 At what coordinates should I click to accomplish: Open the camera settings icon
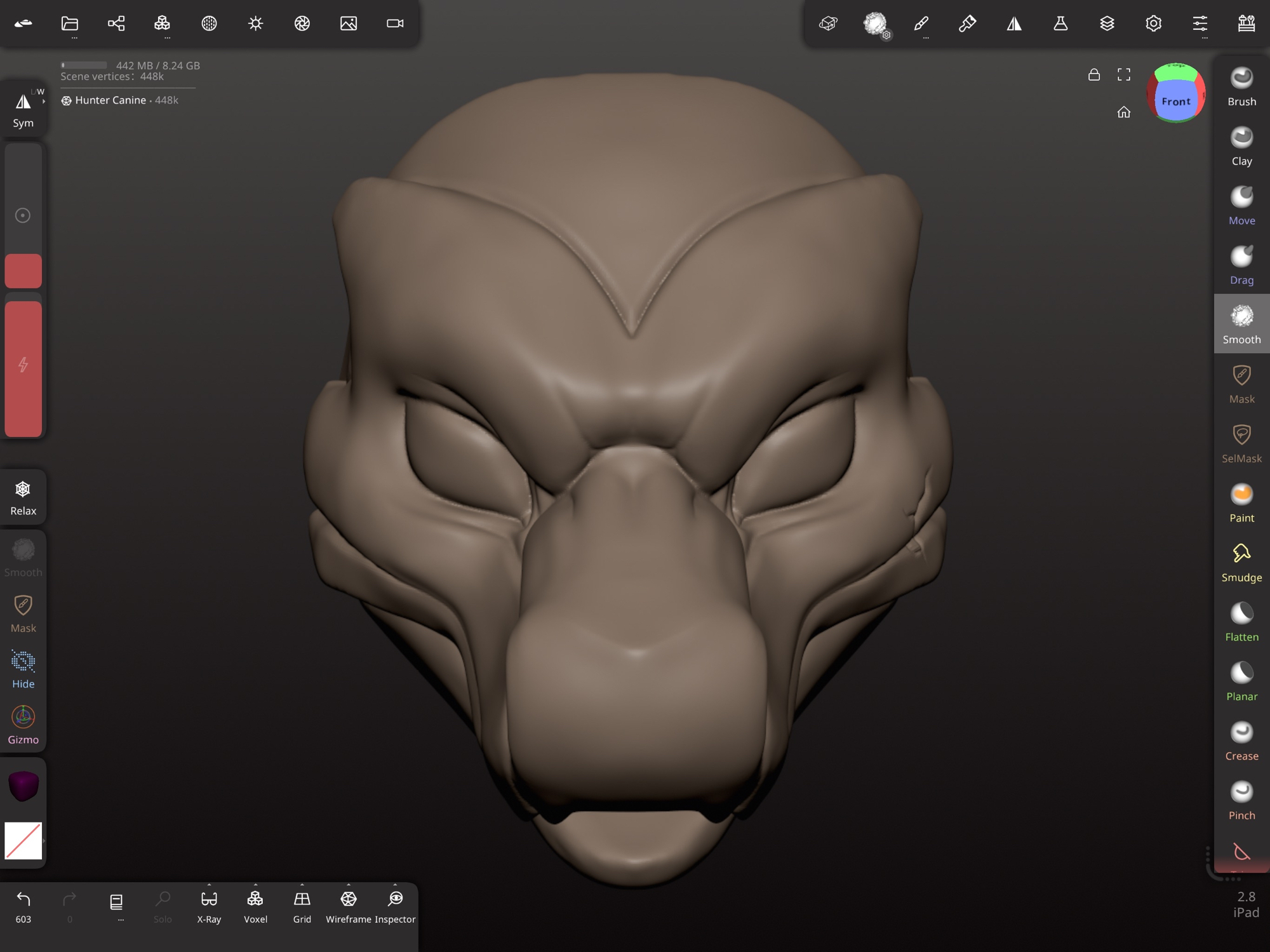[x=395, y=23]
